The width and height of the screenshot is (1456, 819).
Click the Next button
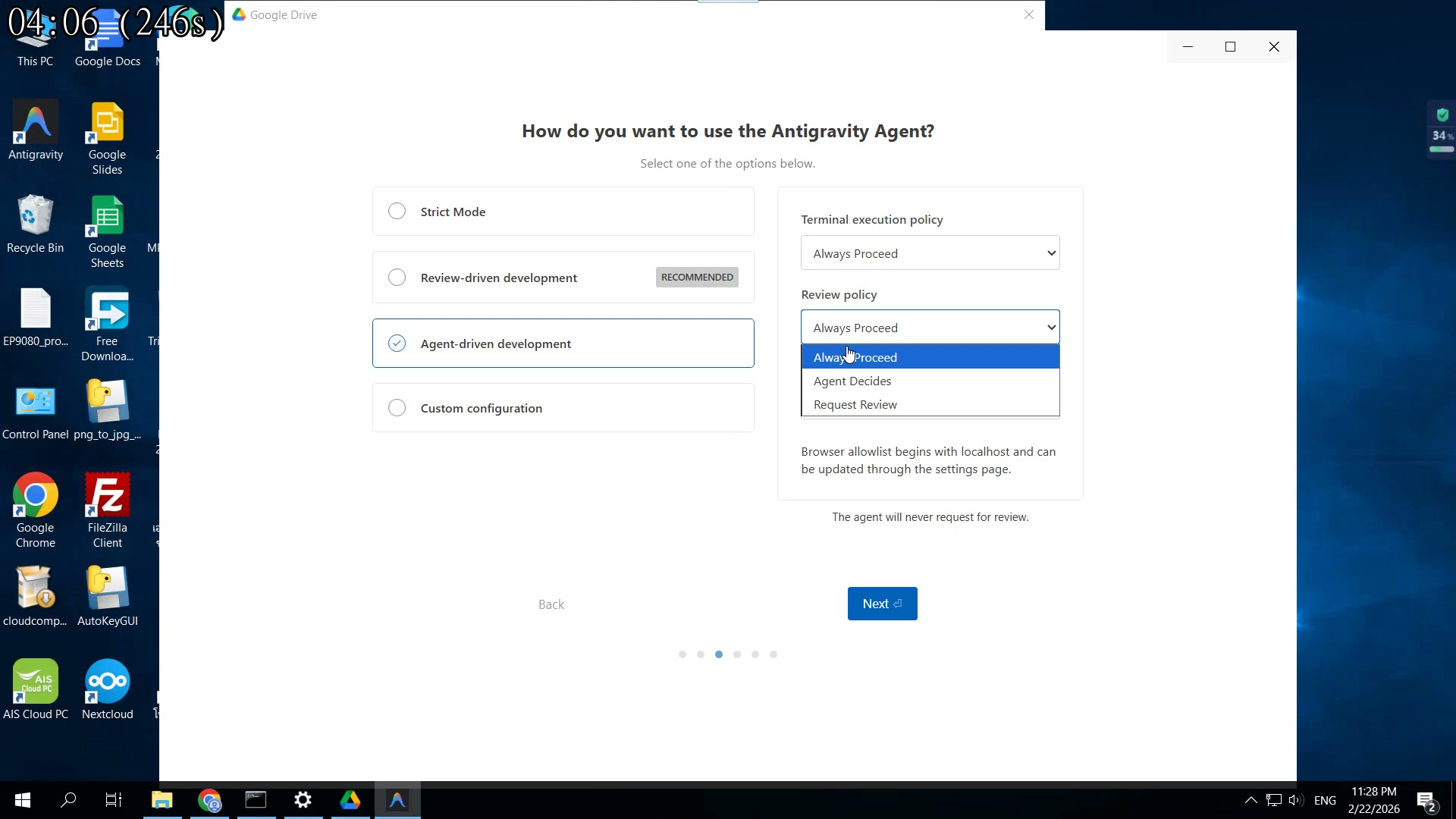pos(882,604)
